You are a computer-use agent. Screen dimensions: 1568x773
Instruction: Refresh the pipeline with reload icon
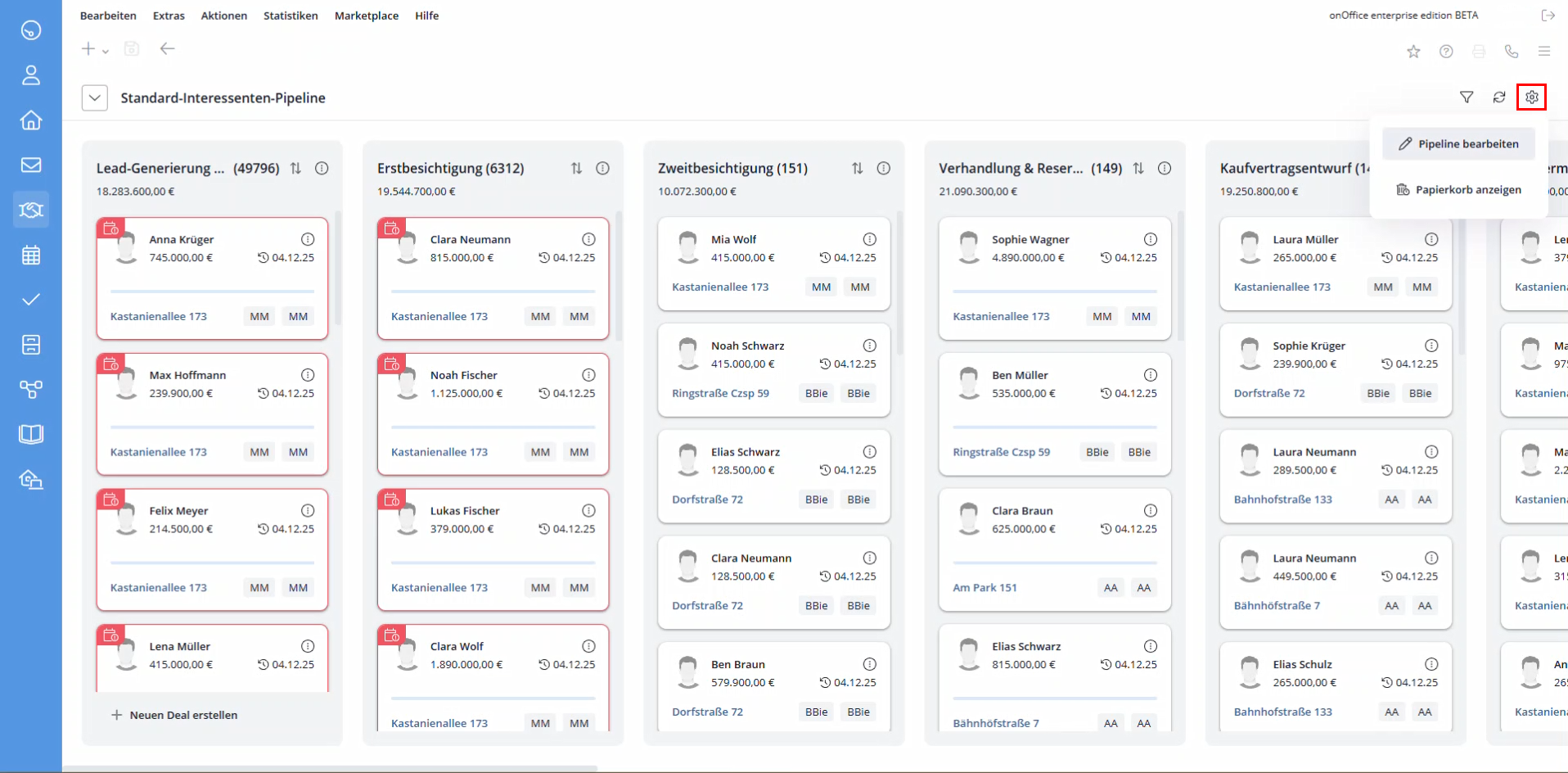tap(1498, 97)
